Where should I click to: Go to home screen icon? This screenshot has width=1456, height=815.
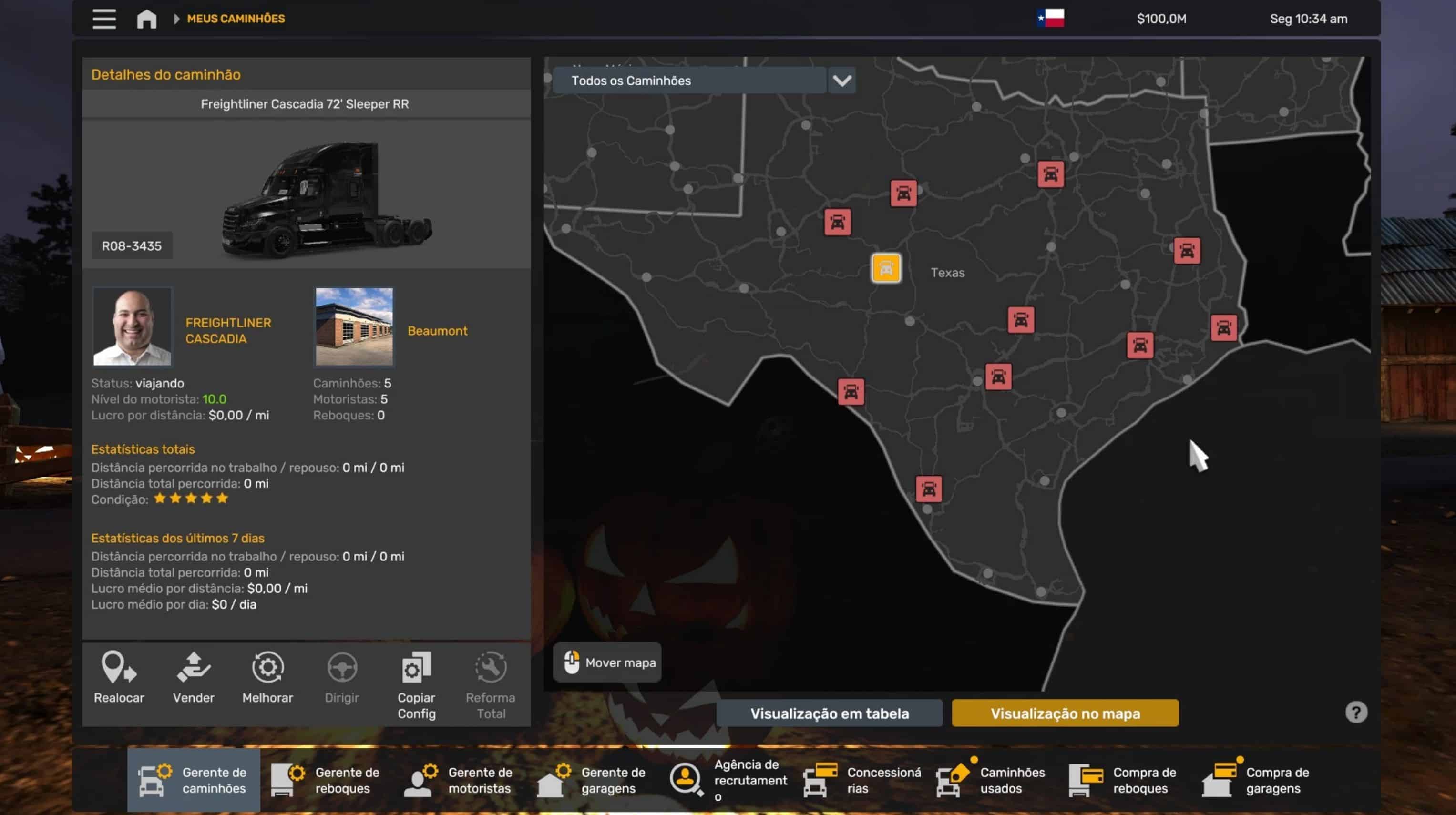tap(146, 19)
